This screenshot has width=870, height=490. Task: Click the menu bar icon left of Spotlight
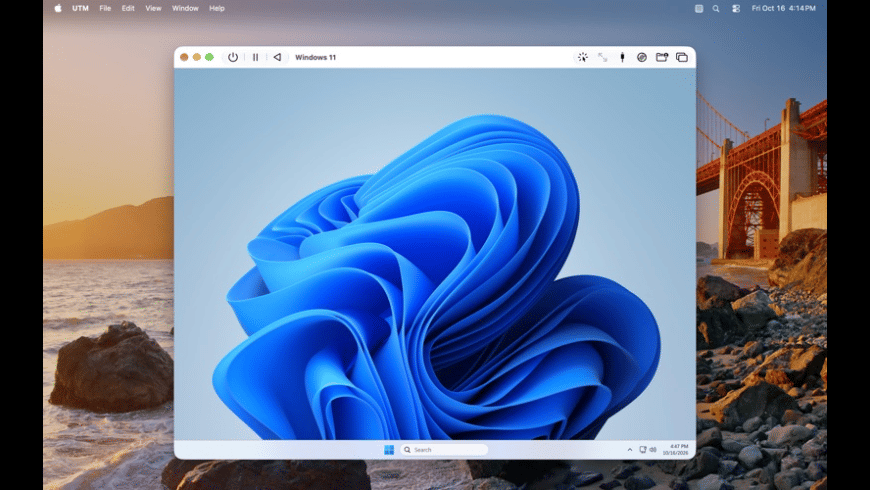click(x=699, y=8)
